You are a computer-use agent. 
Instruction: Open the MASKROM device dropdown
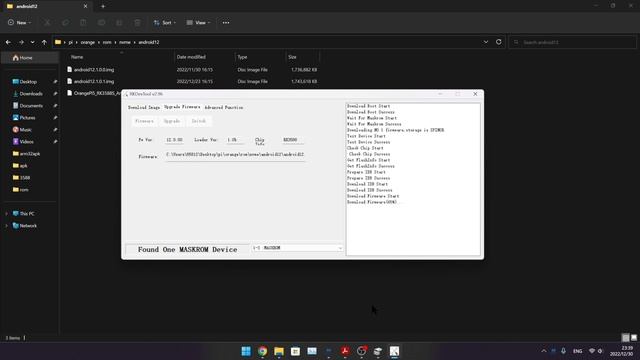297,248
